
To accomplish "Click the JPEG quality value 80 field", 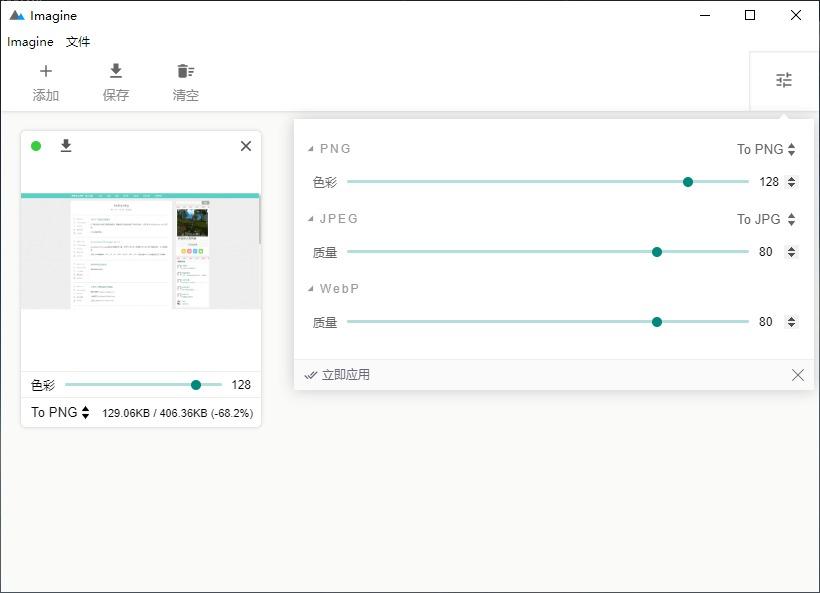I will 766,252.
